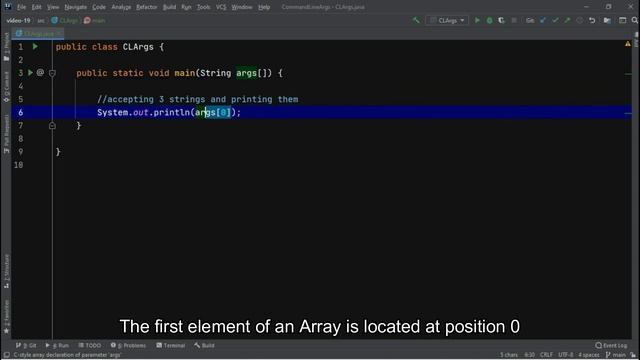Click the 6:10 line:column position in the status bar
The image size is (640, 360).
click(x=529, y=355)
